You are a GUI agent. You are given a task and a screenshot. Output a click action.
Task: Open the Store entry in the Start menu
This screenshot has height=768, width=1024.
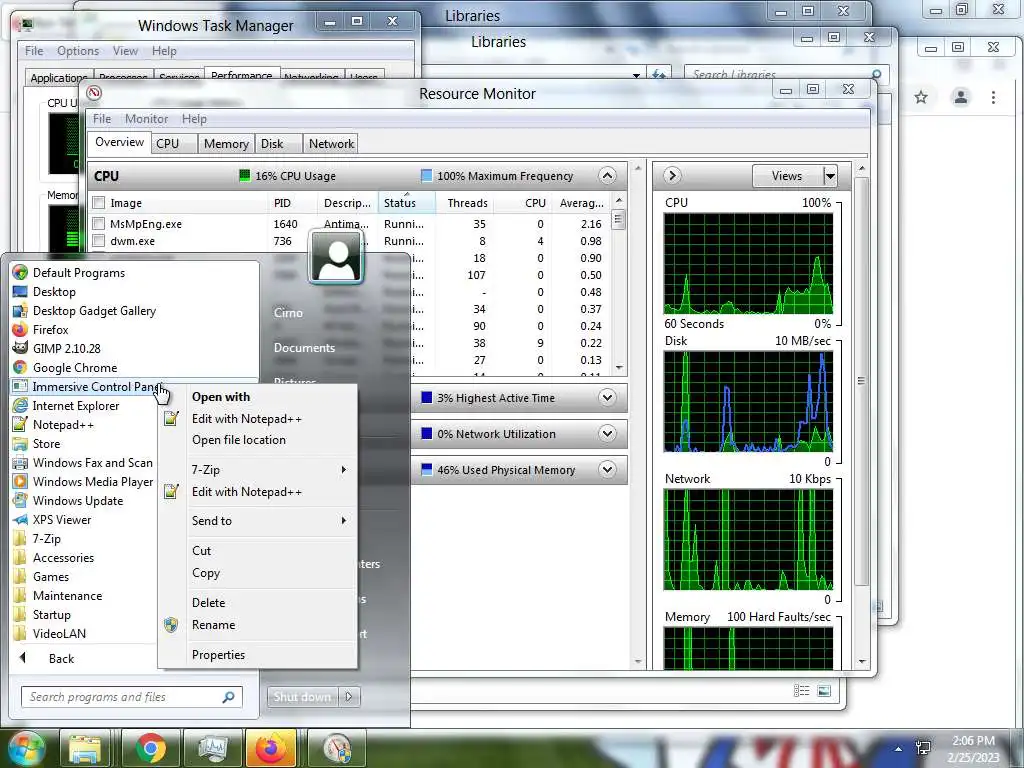(x=46, y=443)
